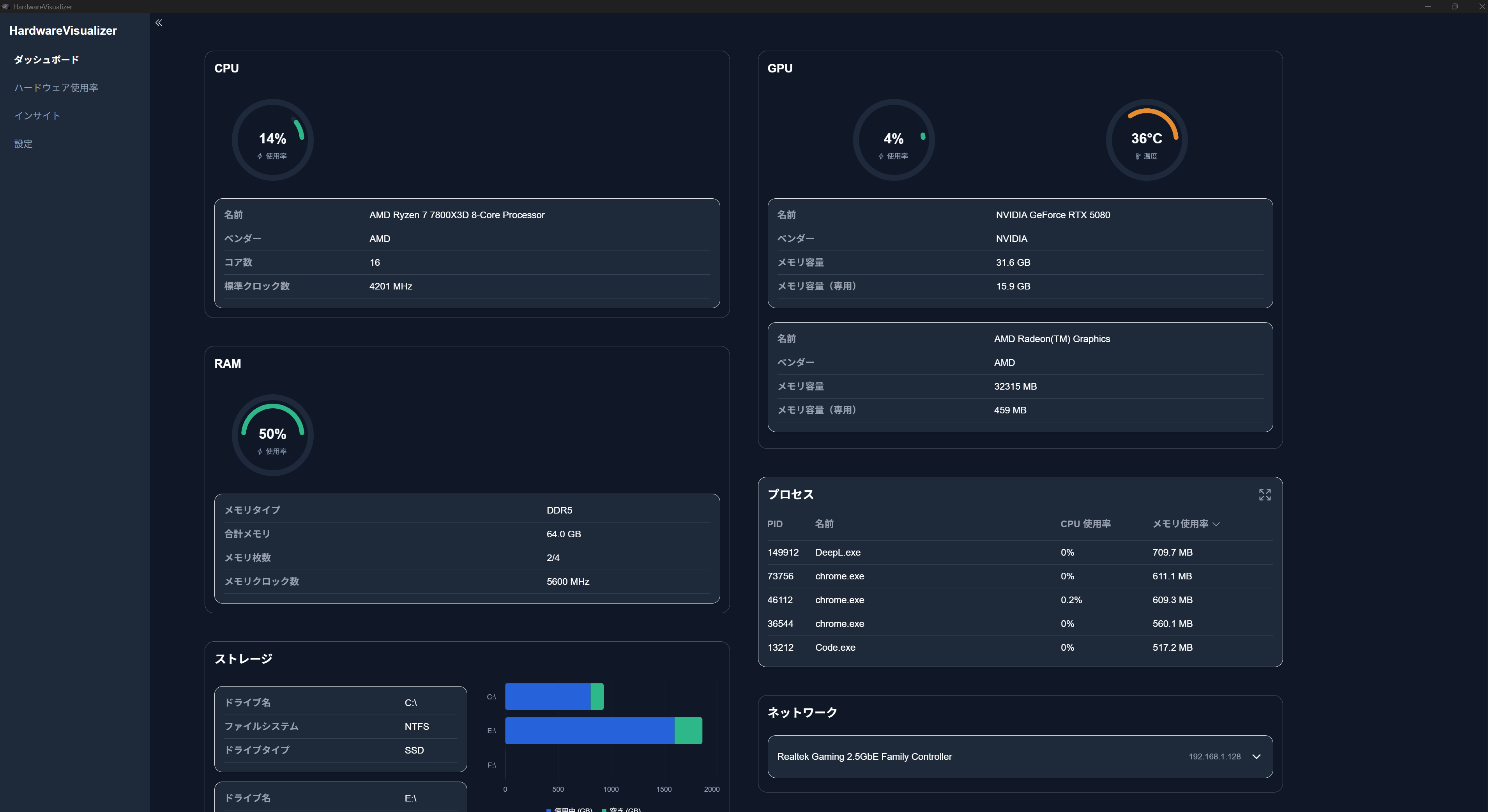Expand the process panel to fullscreen
1488x812 pixels.
tap(1264, 495)
